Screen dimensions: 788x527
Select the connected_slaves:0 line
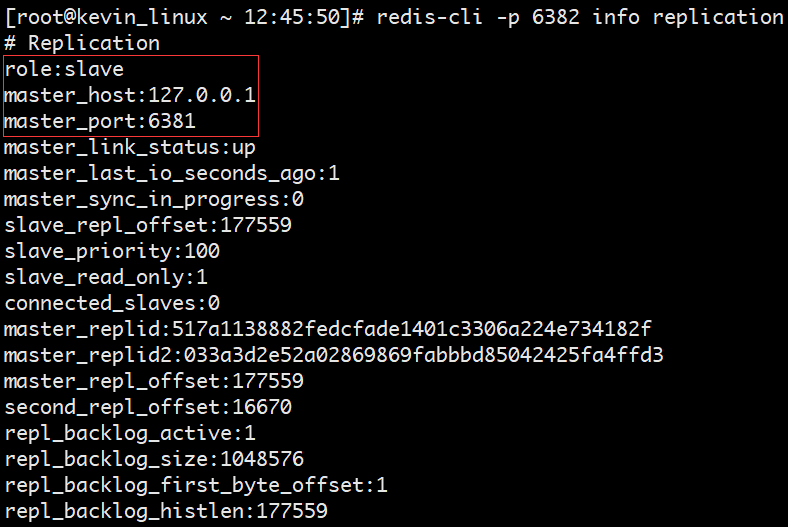pyautogui.click(x=112, y=303)
